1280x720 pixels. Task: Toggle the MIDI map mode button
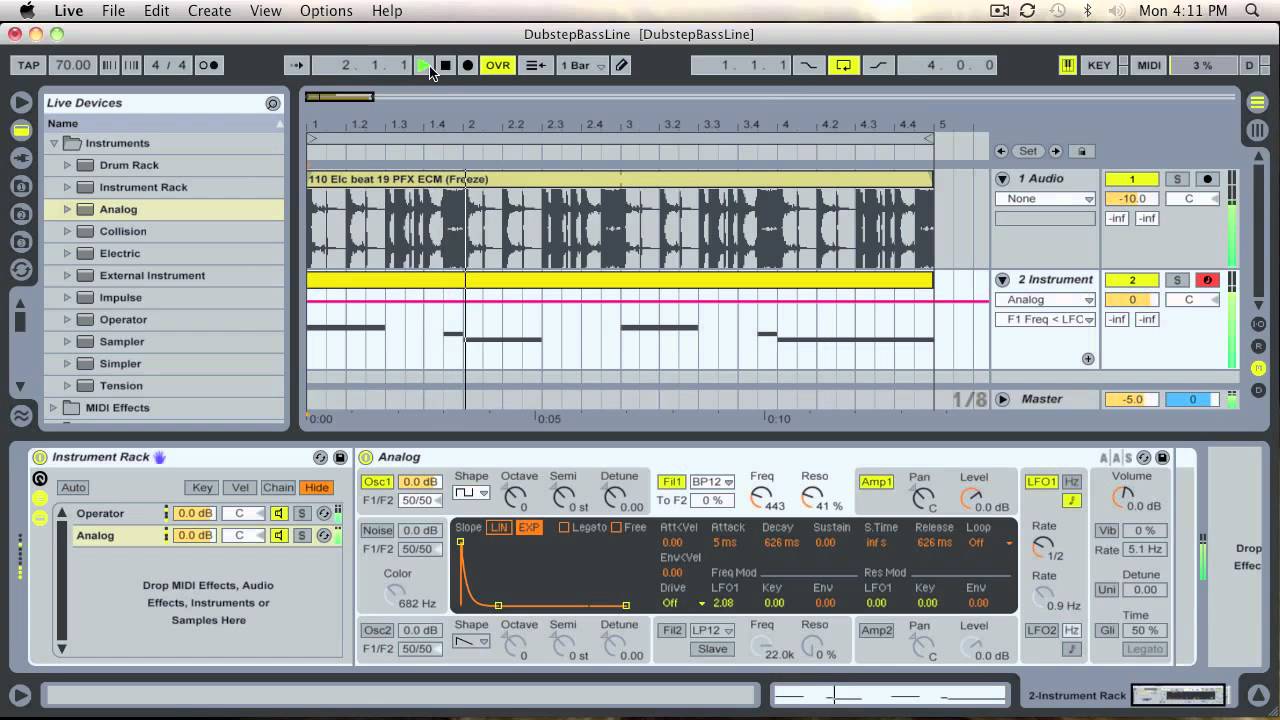(x=1149, y=65)
